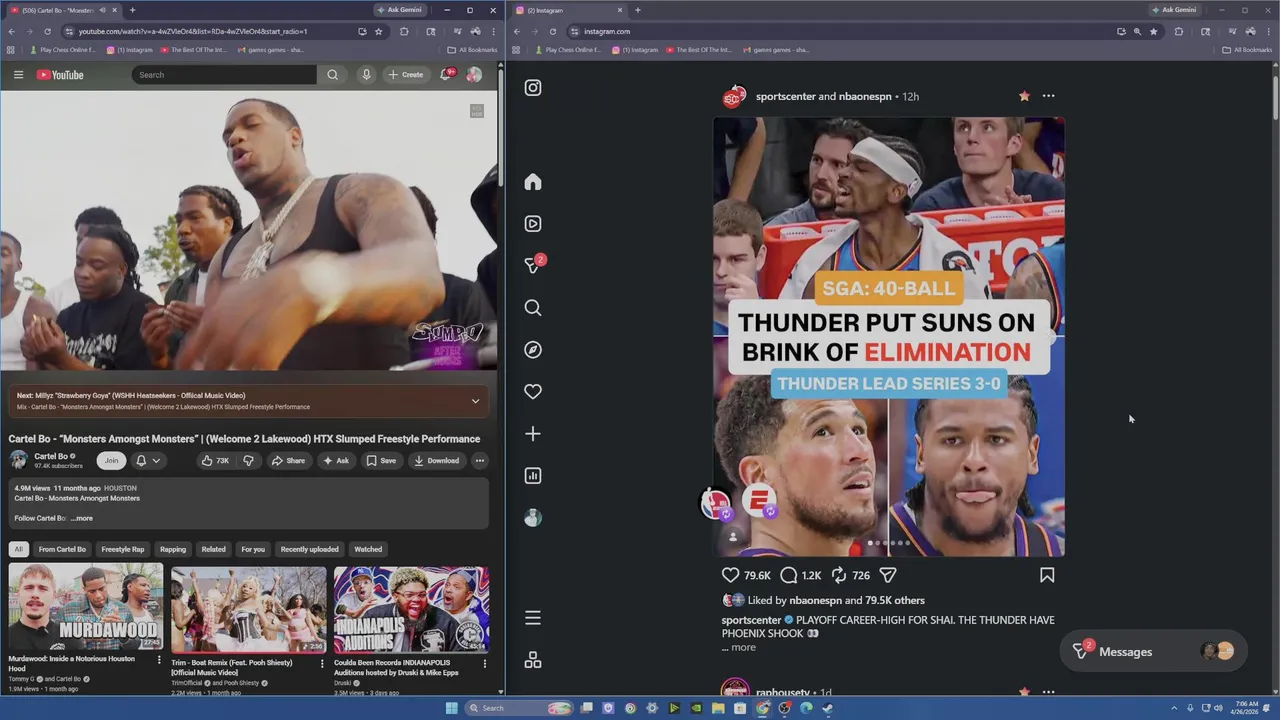Select the 'Watched' filter chip
The width and height of the screenshot is (1280, 720).
(x=368, y=549)
